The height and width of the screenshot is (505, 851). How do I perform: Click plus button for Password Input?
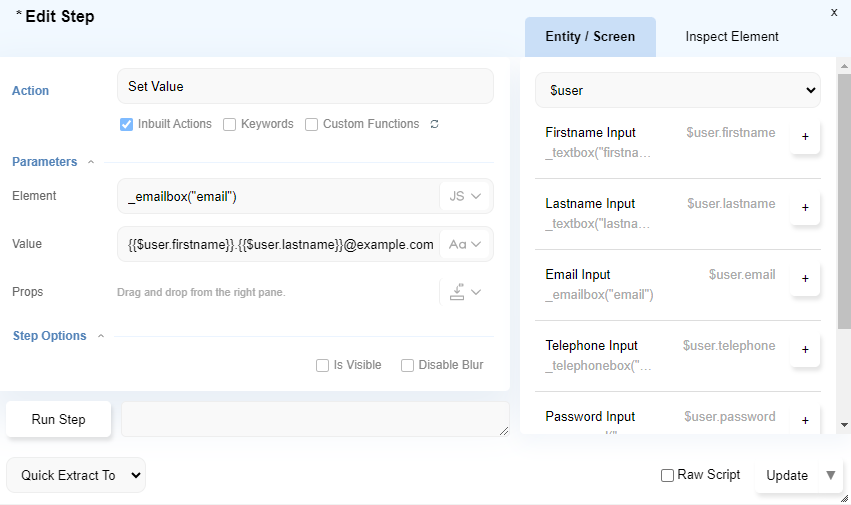pyautogui.click(x=805, y=420)
